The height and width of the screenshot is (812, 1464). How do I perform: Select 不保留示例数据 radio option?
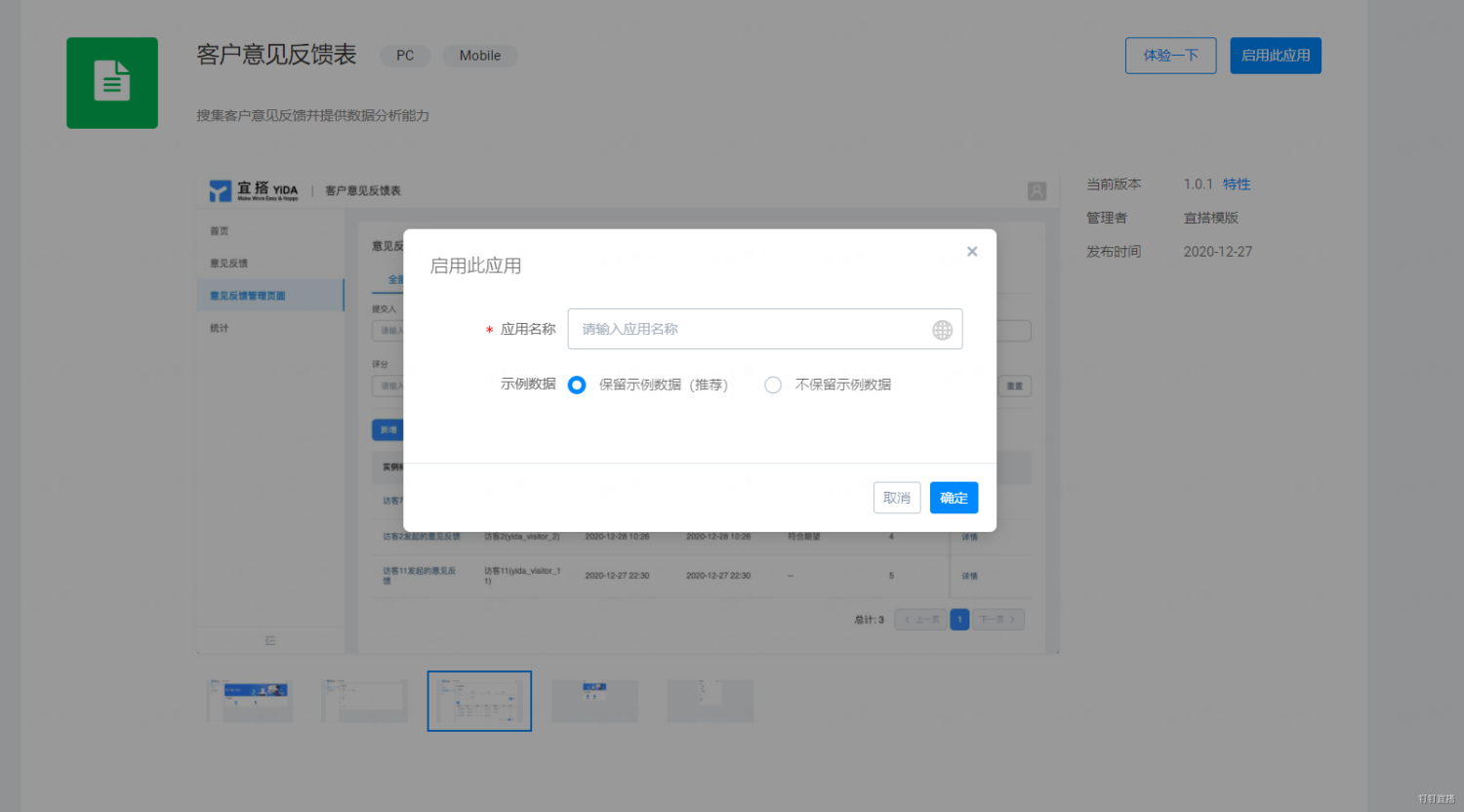(x=773, y=385)
